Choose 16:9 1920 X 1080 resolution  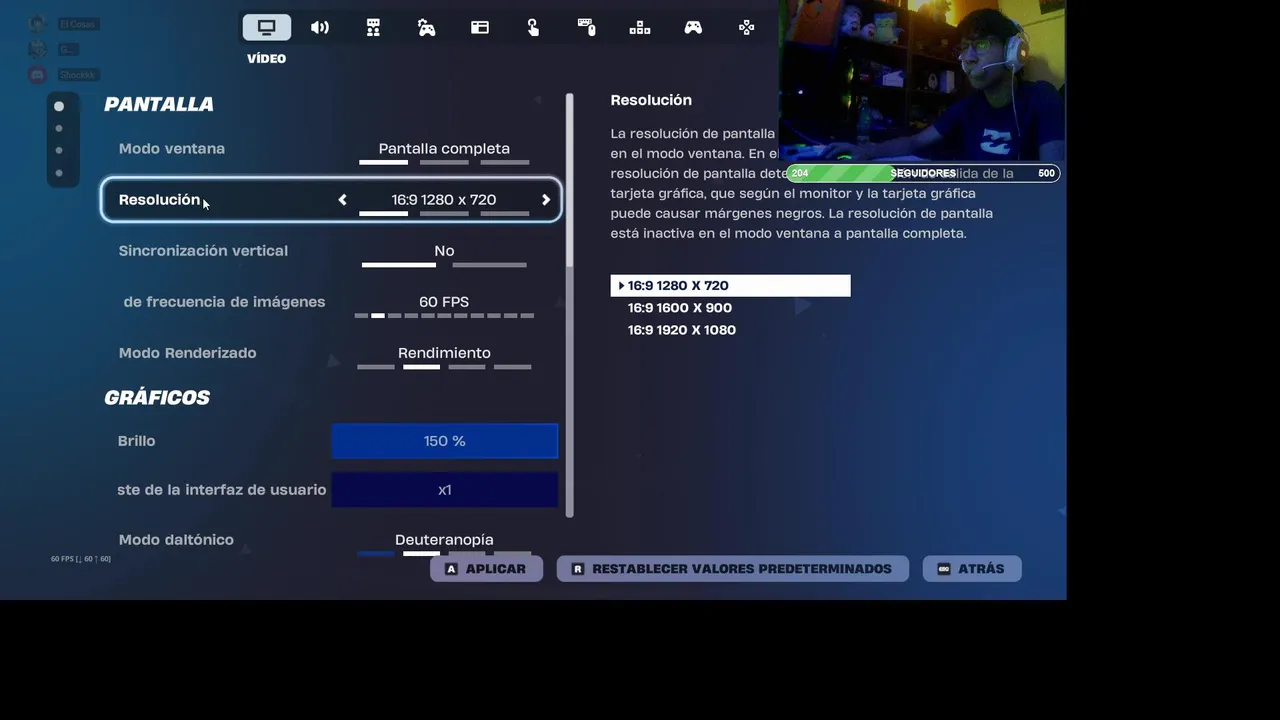682,330
